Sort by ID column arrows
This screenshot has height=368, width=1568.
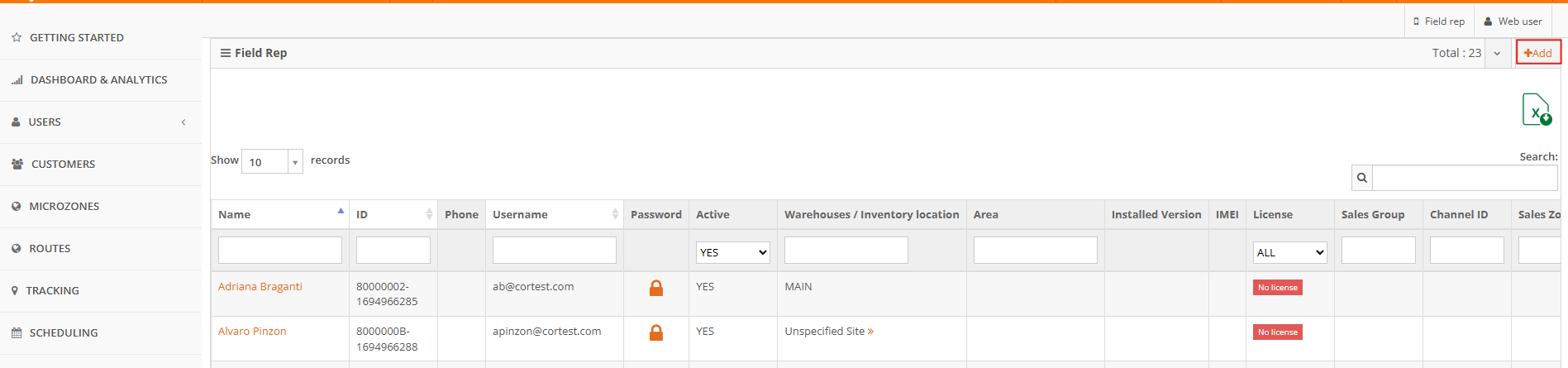click(x=429, y=214)
